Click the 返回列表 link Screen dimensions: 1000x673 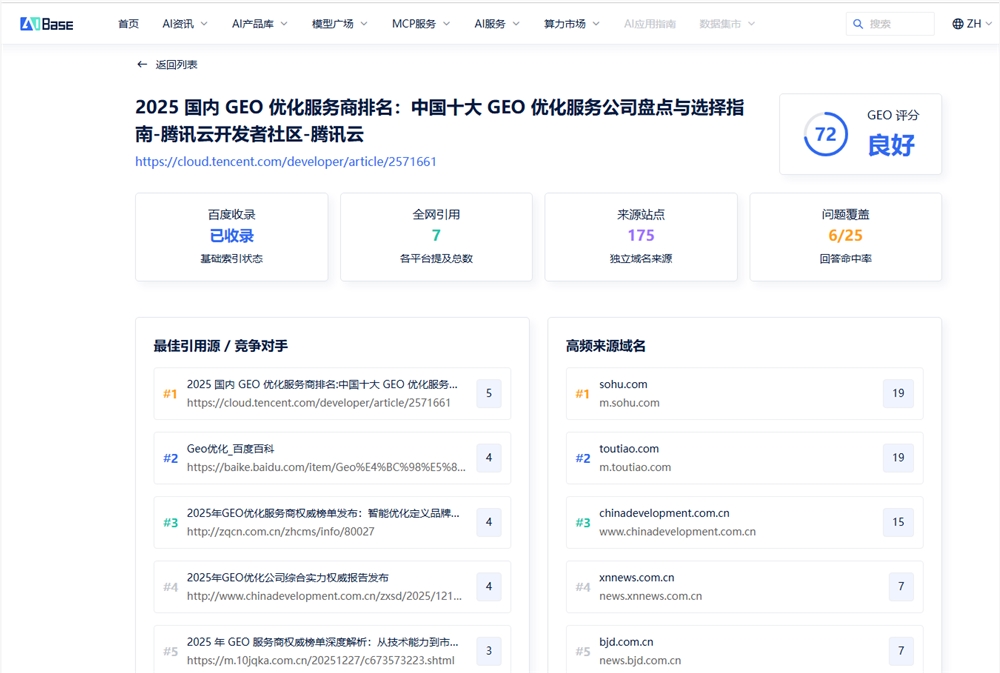(x=176, y=63)
